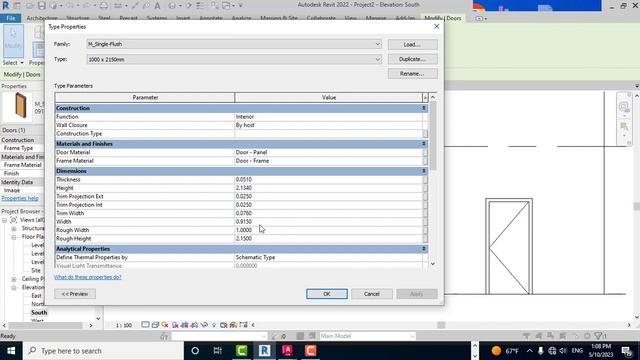The height and width of the screenshot is (360, 640).
Task: Switch to the Annotate ribbon tab
Action: tap(211, 18)
